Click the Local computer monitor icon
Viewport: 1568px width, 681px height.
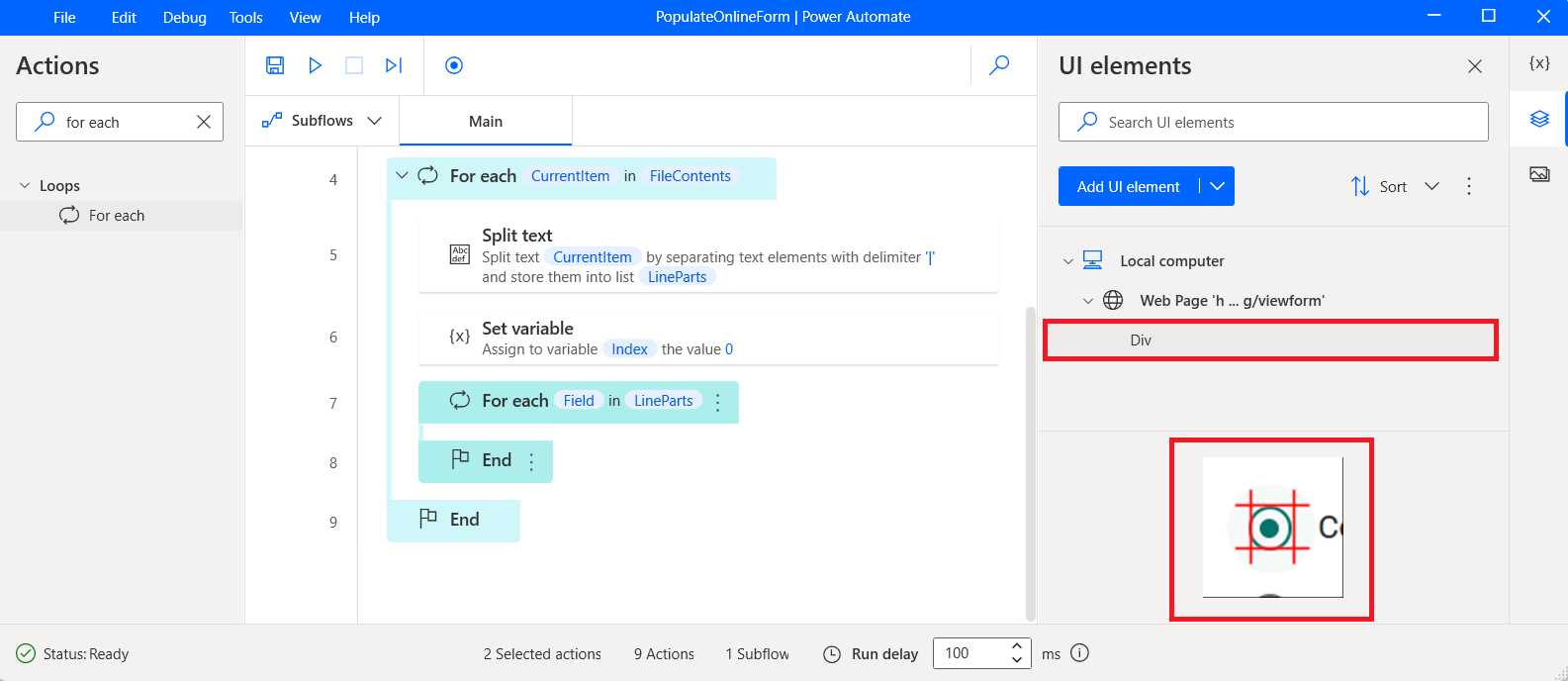(x=1092, y=260)
